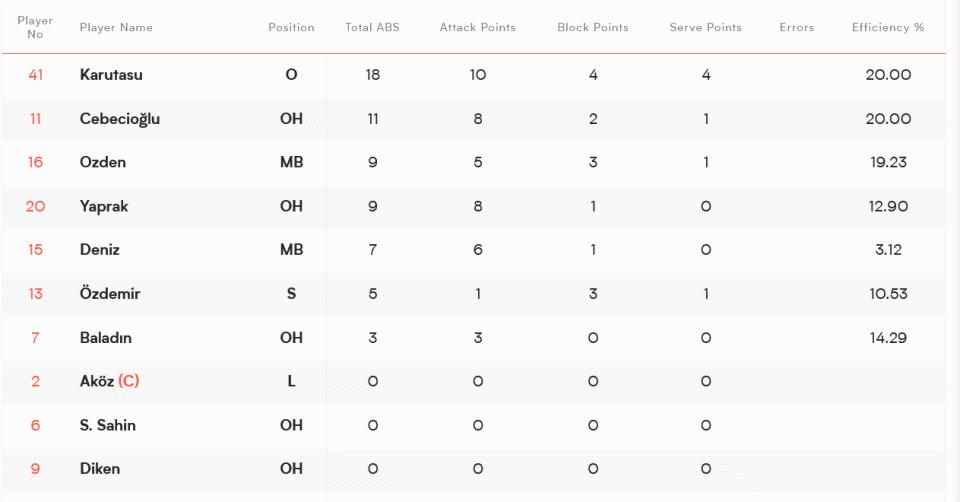Open the Cebecioğlu player row
The height and width of the screenshot is (502, 960).
click(x=474, y=119)
